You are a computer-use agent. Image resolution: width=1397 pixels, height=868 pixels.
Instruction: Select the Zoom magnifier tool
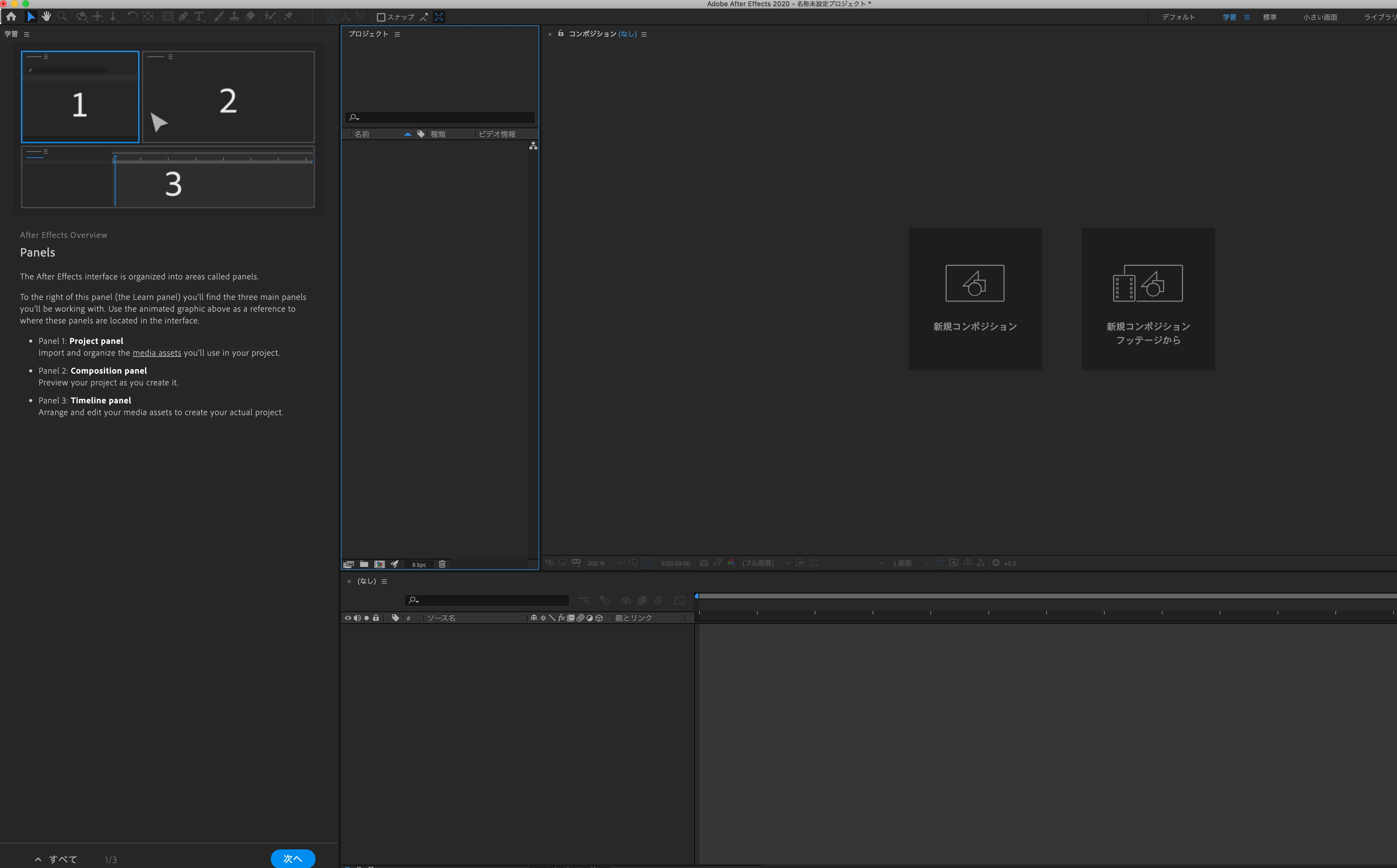coord(62,17)
